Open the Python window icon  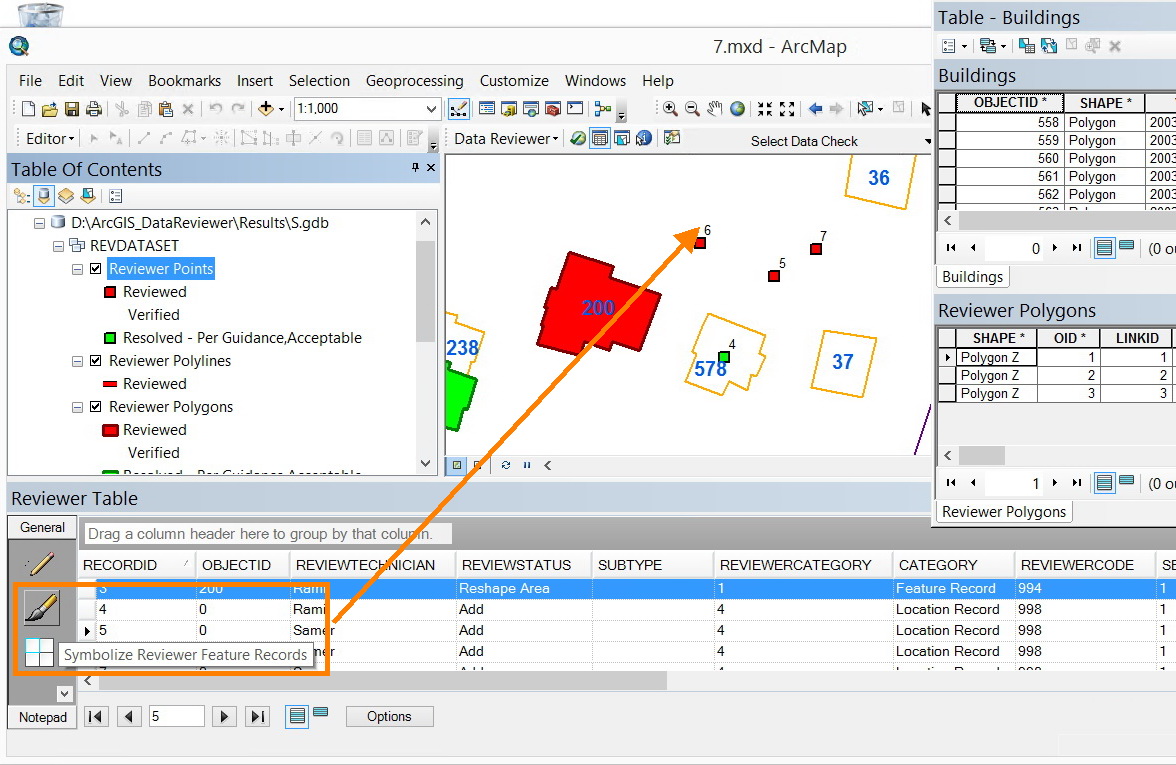[575, 109]
